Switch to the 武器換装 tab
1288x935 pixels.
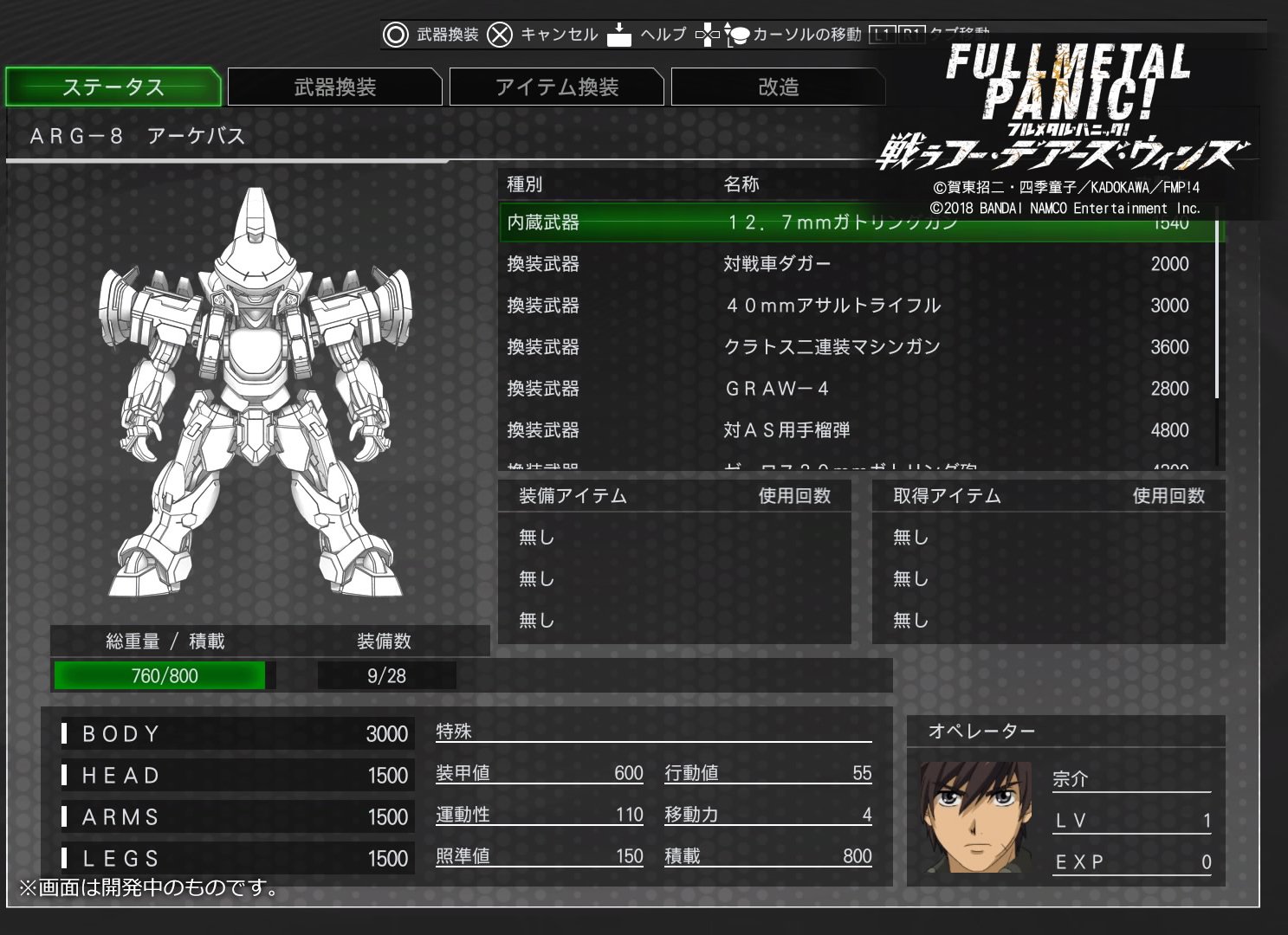334,87
